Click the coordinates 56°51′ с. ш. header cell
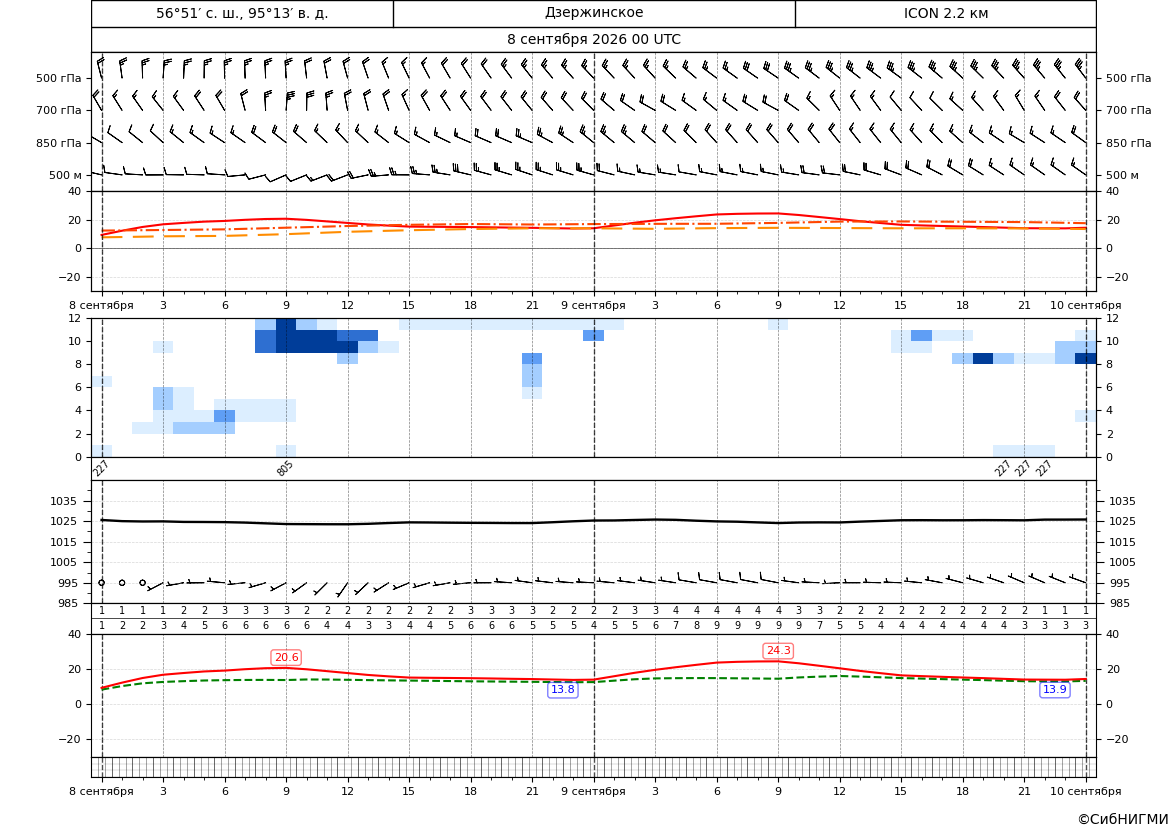The height and width of the screenshot is (827, 1169). tap(242, 13)
